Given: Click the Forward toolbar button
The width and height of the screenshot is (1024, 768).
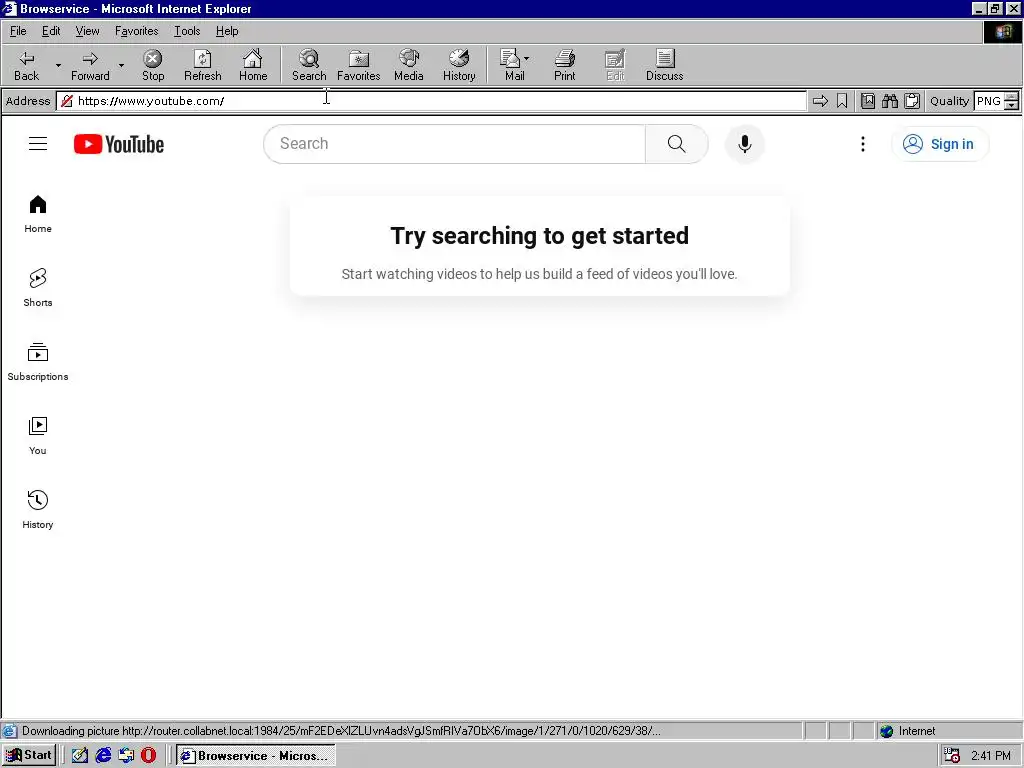Looking at the screenshot, I should click(90, 65).
